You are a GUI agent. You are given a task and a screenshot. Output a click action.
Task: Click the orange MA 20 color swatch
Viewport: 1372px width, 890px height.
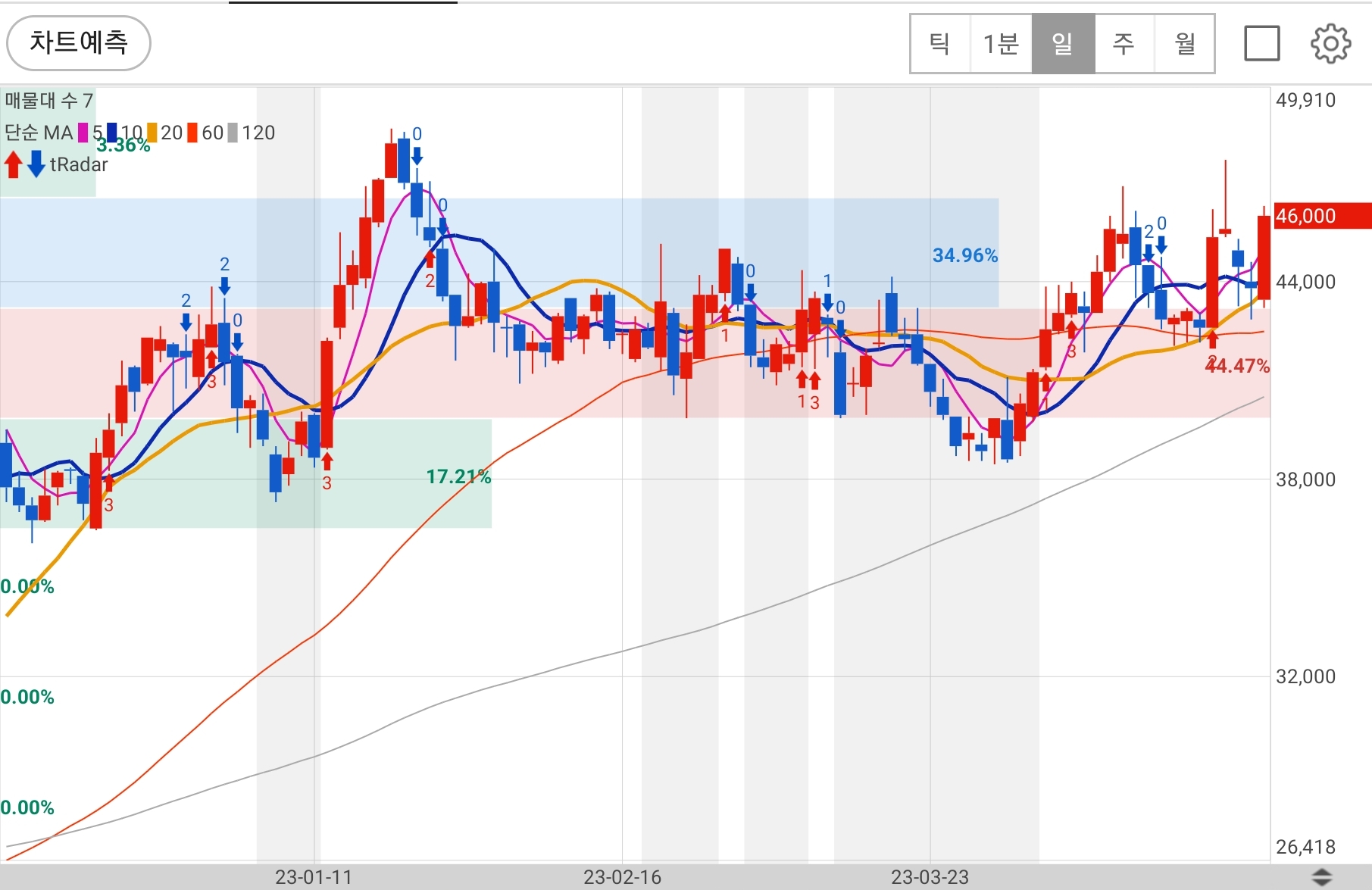tap(152, 133)
